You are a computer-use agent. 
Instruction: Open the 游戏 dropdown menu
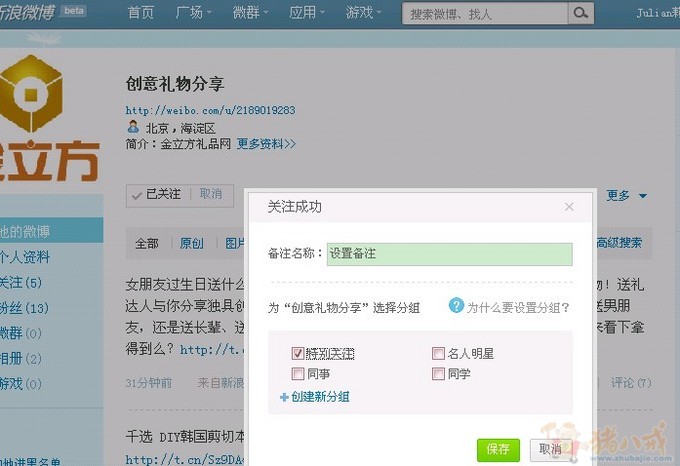pyautogui.click(x=363, y=13)
